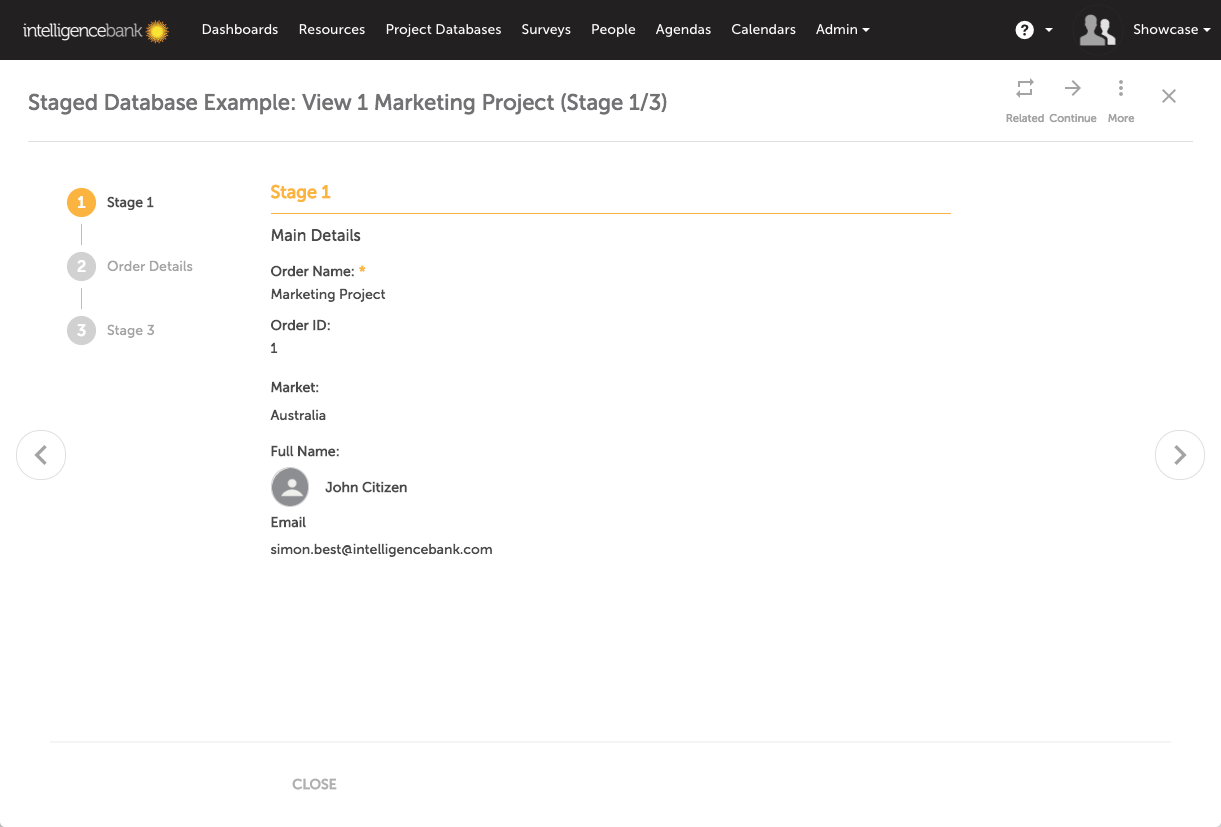Go to the next record arrow
1221x827 pixels.
pos(1179,455)
